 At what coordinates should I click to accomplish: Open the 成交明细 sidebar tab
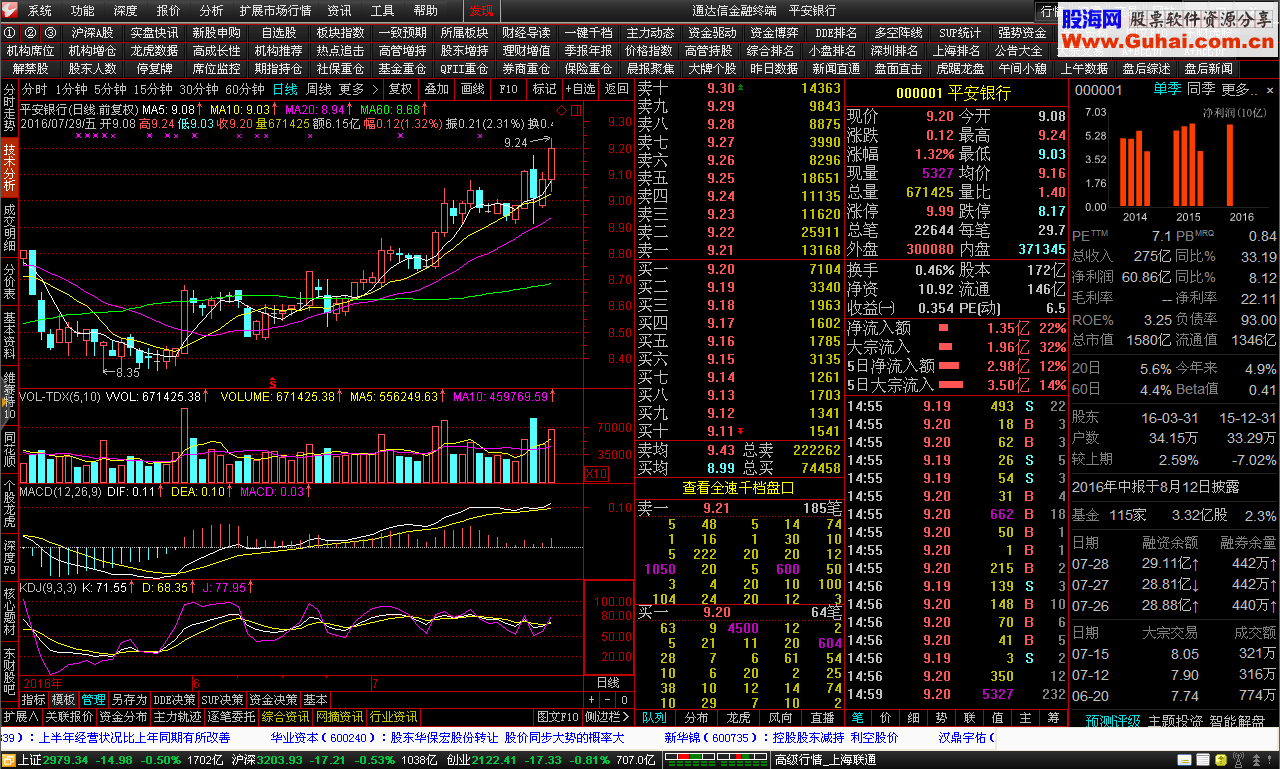click(x=9, y=225)
